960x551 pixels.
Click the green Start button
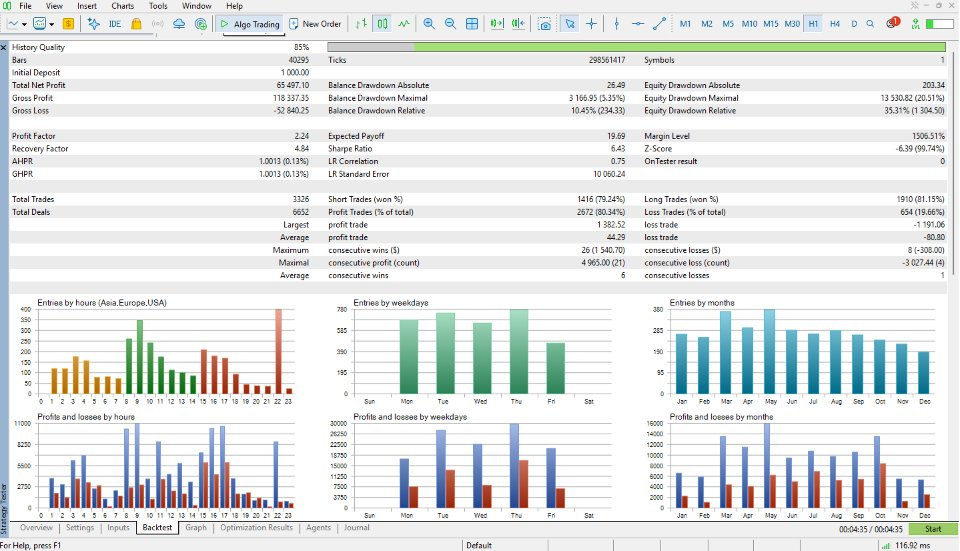pyautogui.click(x=933, y=529)
